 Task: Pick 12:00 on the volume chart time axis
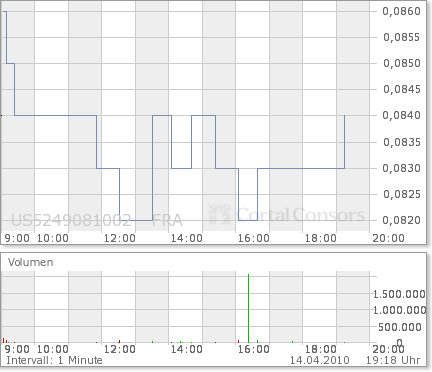point(120,349)
